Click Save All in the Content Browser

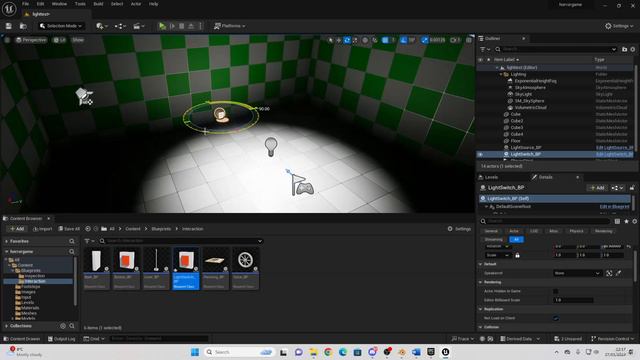click(x=69, y=229)
